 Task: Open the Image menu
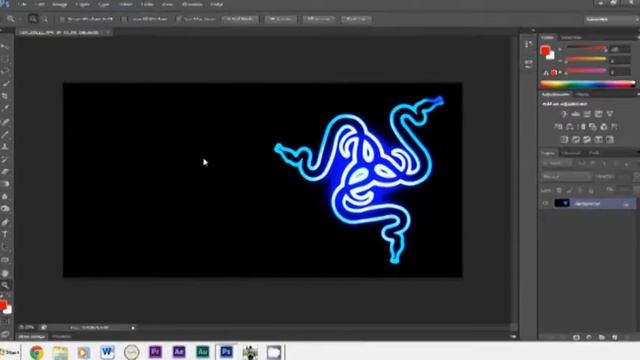(60, 4)
